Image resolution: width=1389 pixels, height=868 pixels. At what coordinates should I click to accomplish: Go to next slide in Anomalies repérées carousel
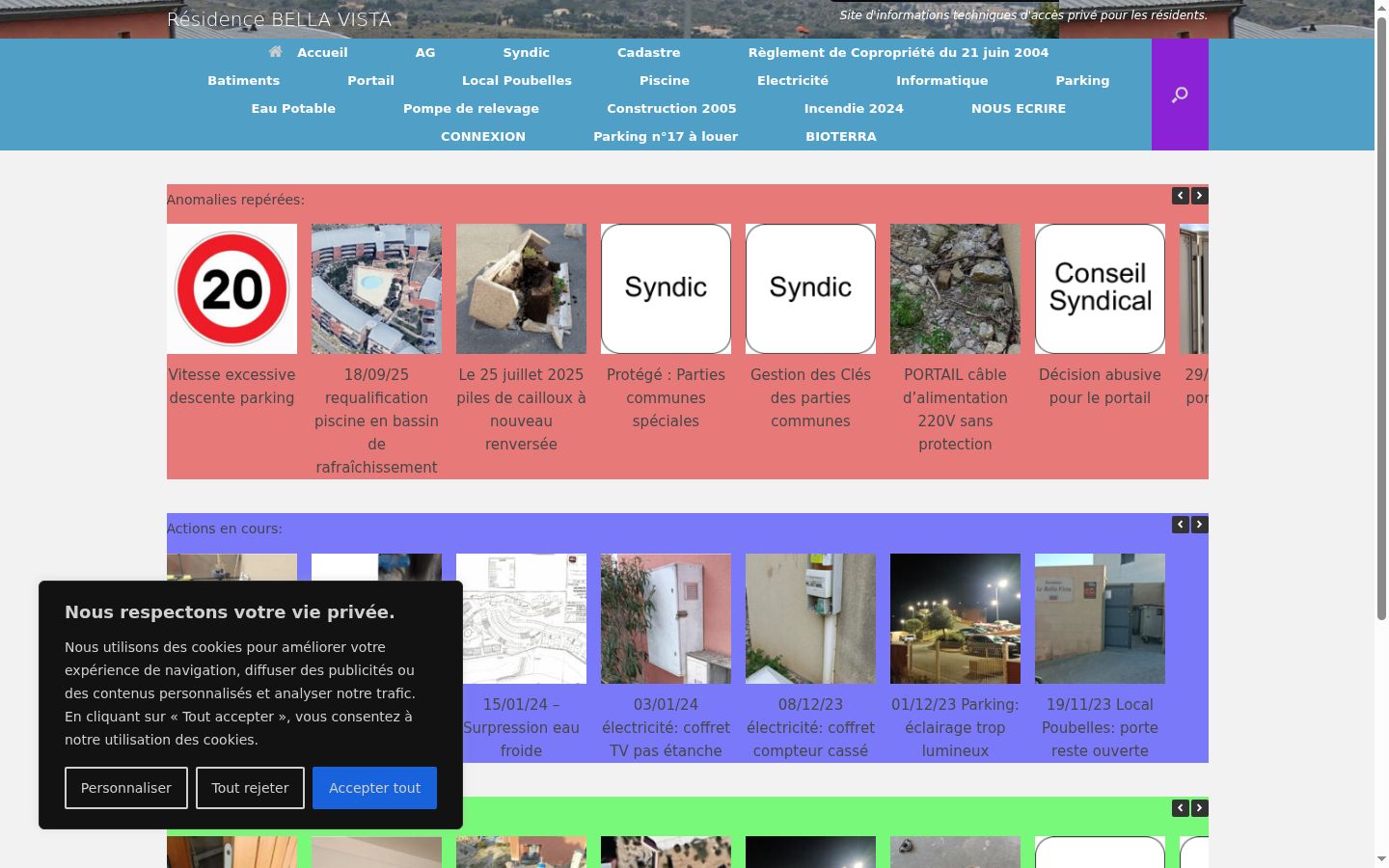tap(1199, 196)
